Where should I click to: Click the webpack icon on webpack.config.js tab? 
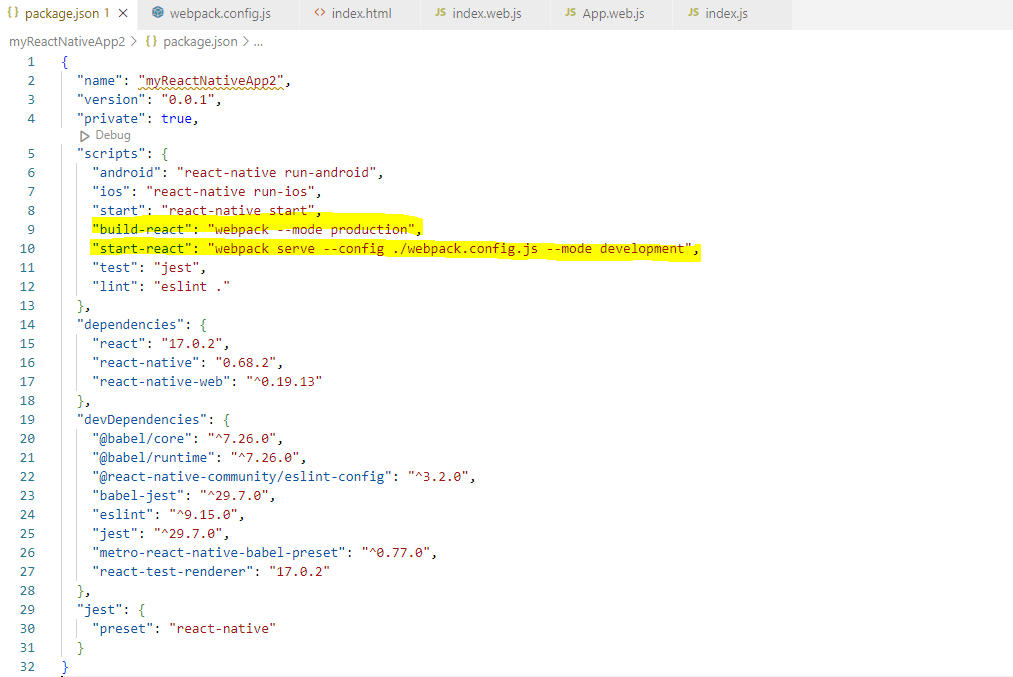[x=158, y=12]
